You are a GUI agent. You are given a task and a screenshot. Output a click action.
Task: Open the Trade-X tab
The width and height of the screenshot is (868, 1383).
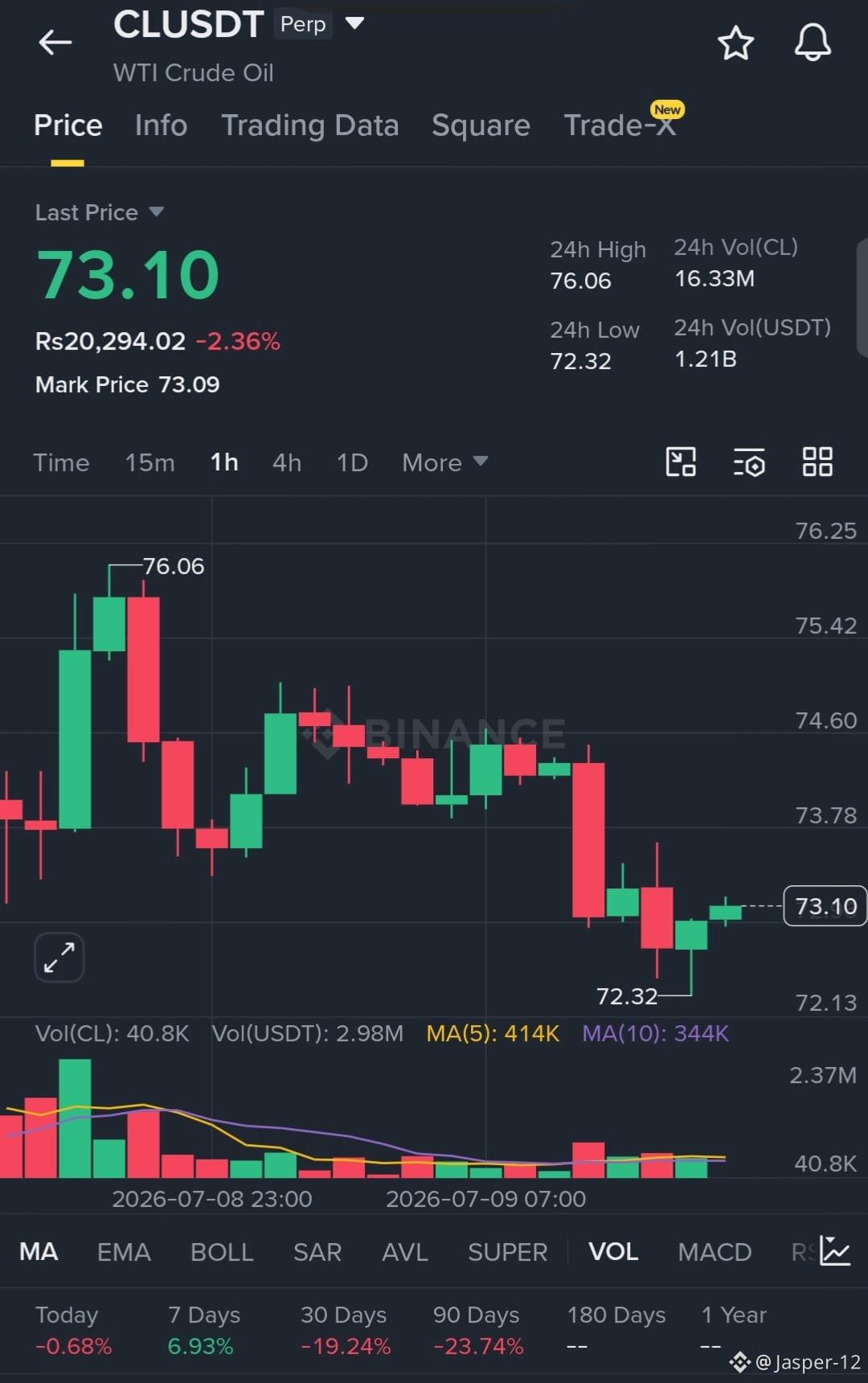(x=620, y=125)
